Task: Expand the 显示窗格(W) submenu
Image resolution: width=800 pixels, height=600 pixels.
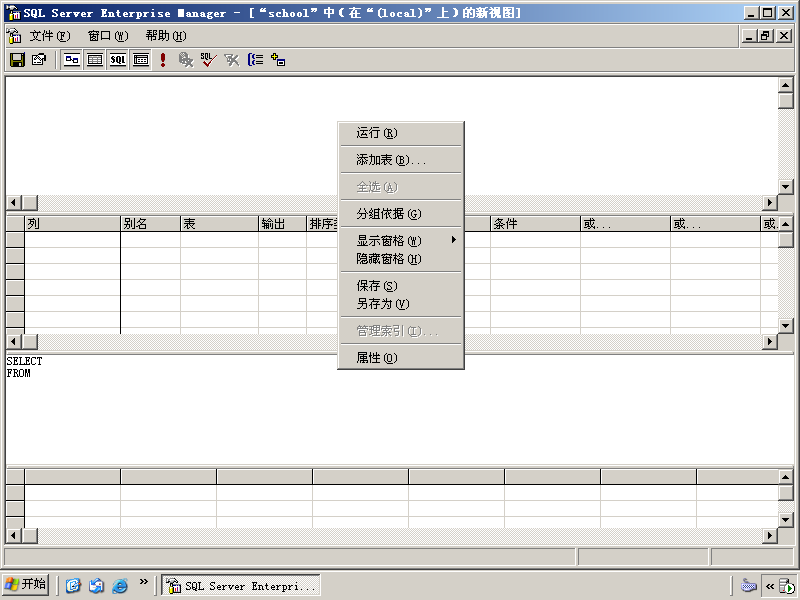Action: click(x=401, y=240)
